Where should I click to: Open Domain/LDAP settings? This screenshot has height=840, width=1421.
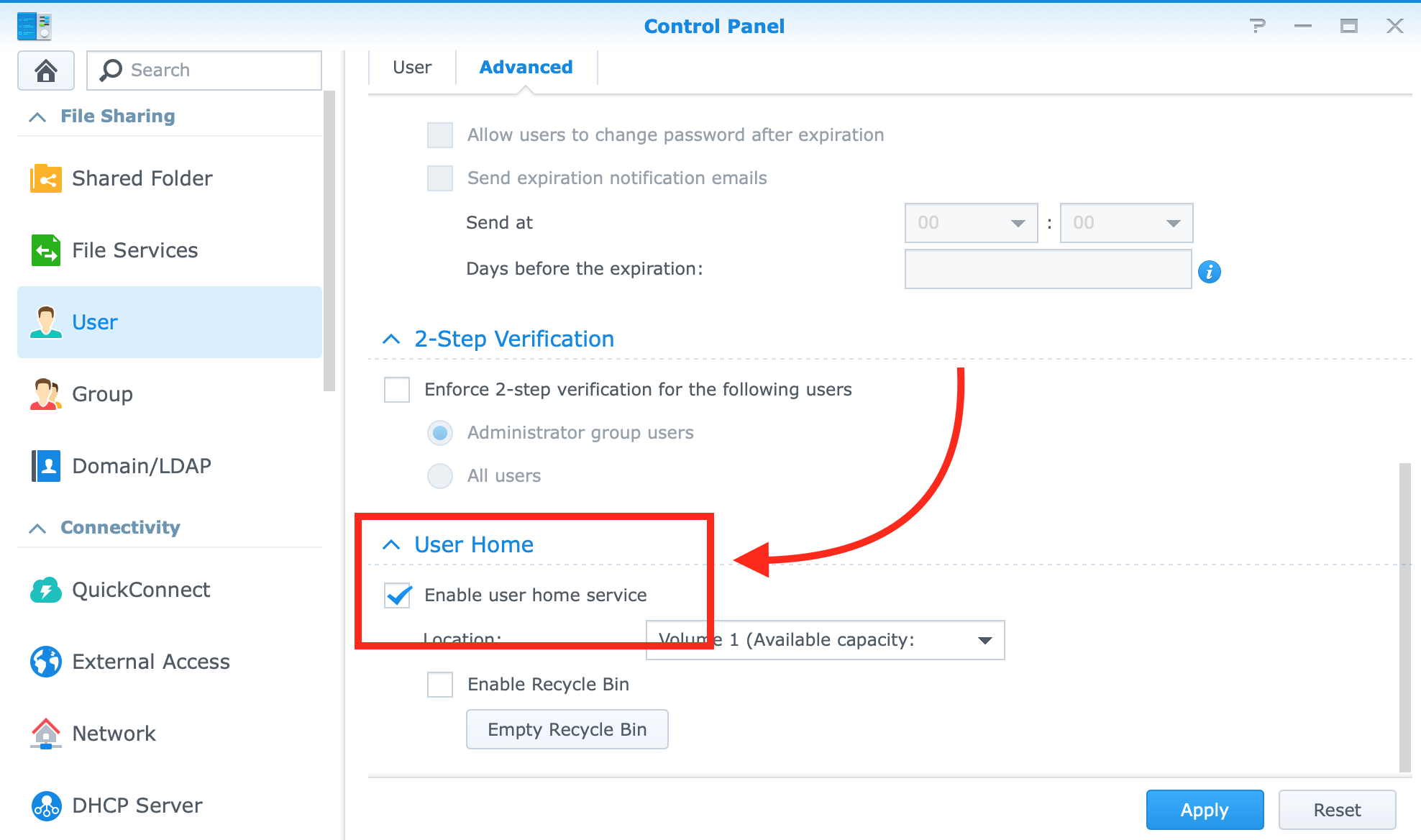141,466
